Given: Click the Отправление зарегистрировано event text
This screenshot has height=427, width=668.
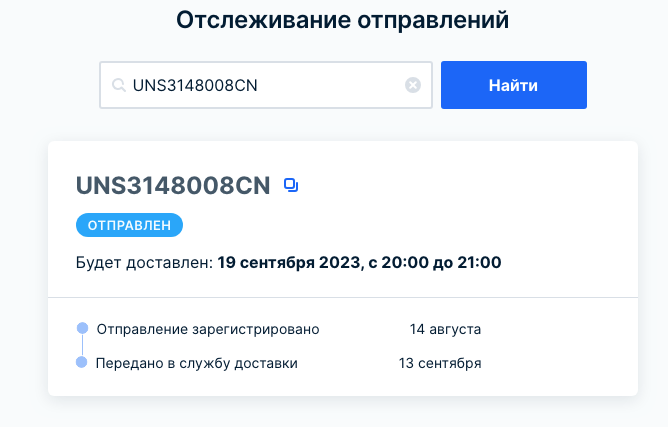Looking at the screenshot, I should pos(207,328).
